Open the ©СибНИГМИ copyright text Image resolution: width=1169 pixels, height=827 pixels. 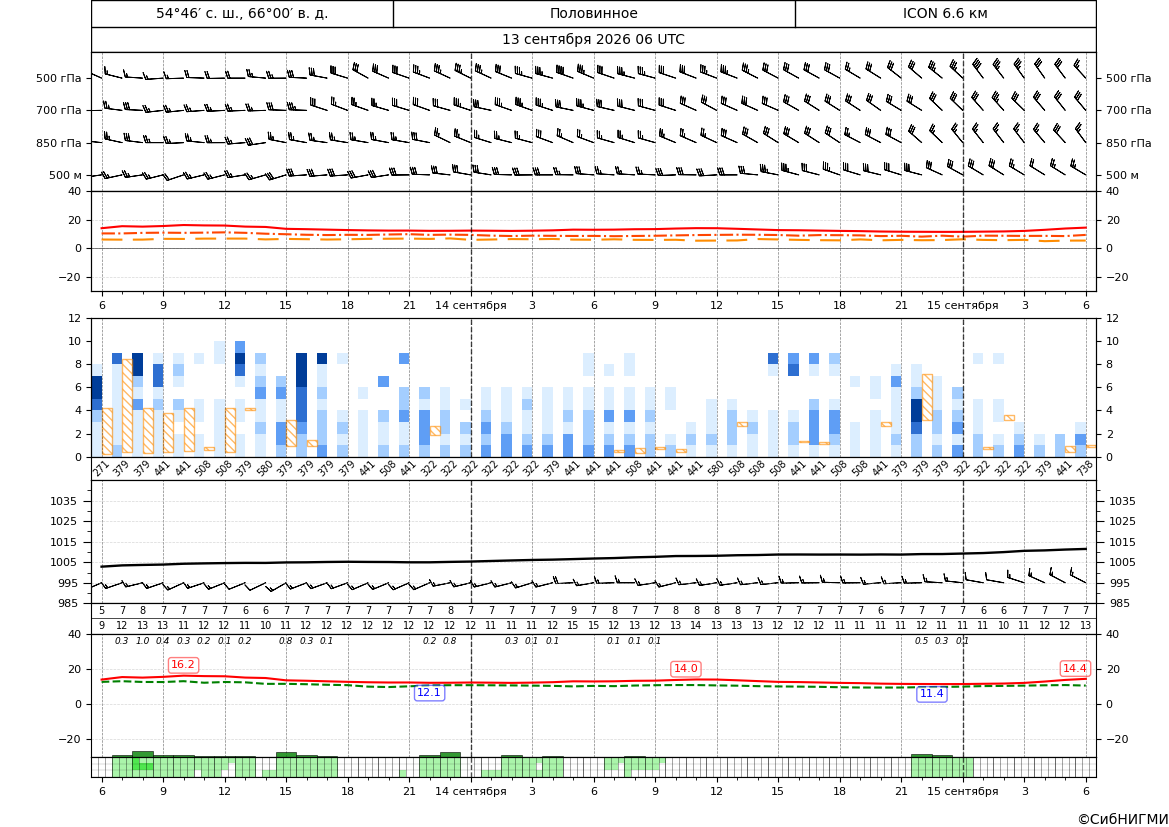pyautogui.click(x=1123, y=819)
